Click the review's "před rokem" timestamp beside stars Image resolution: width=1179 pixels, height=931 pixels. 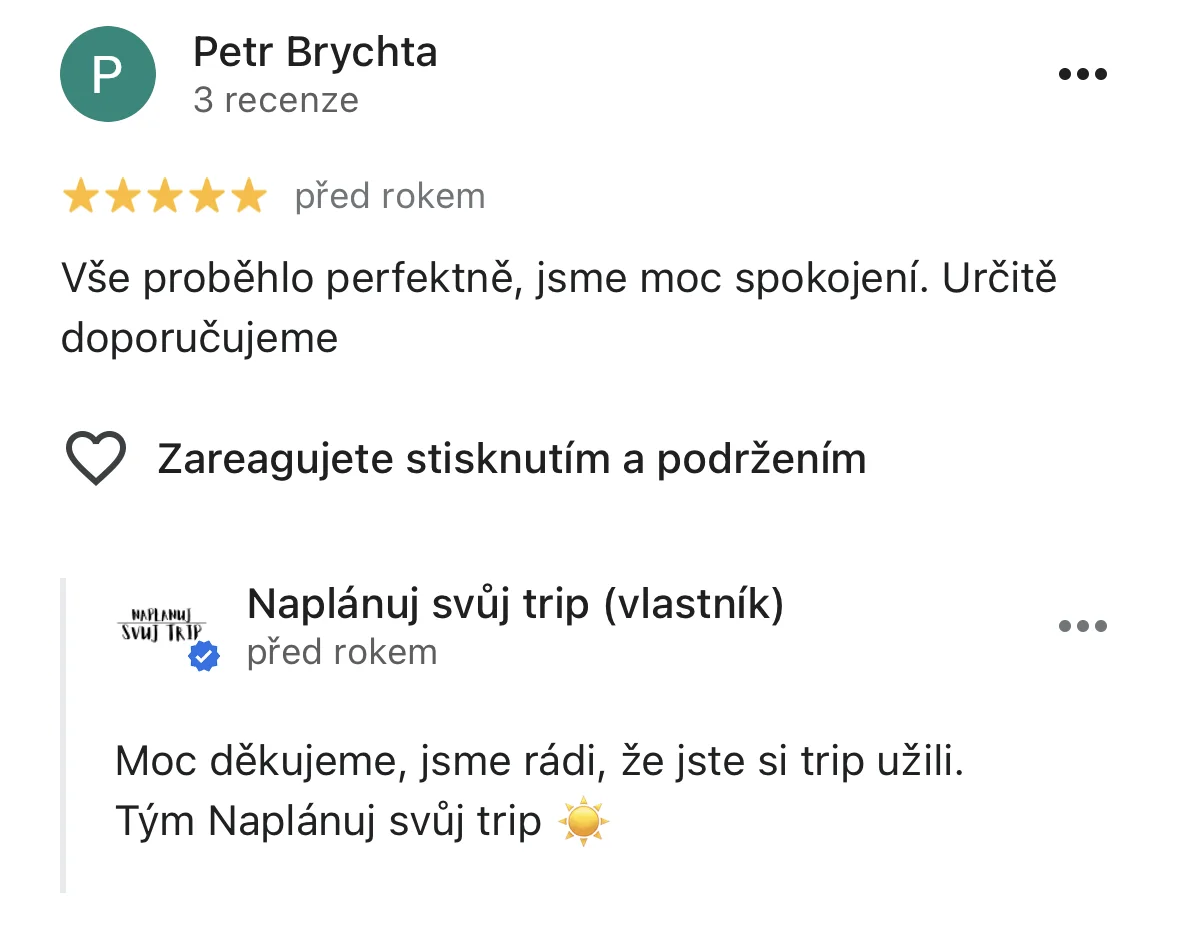click(389, 196)
